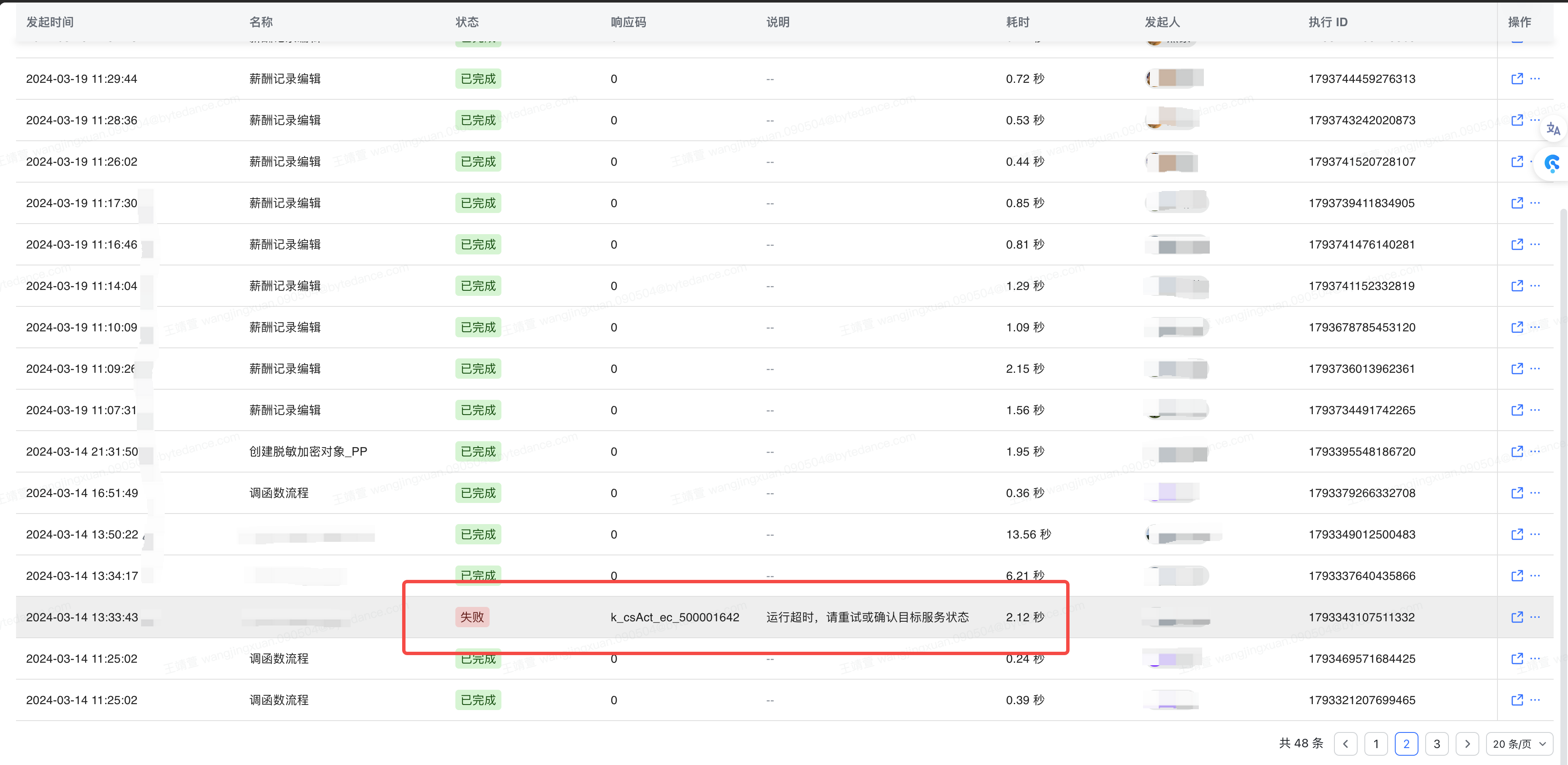Click the 响应码 column header

pyautogui.click(x=628, y=22)
